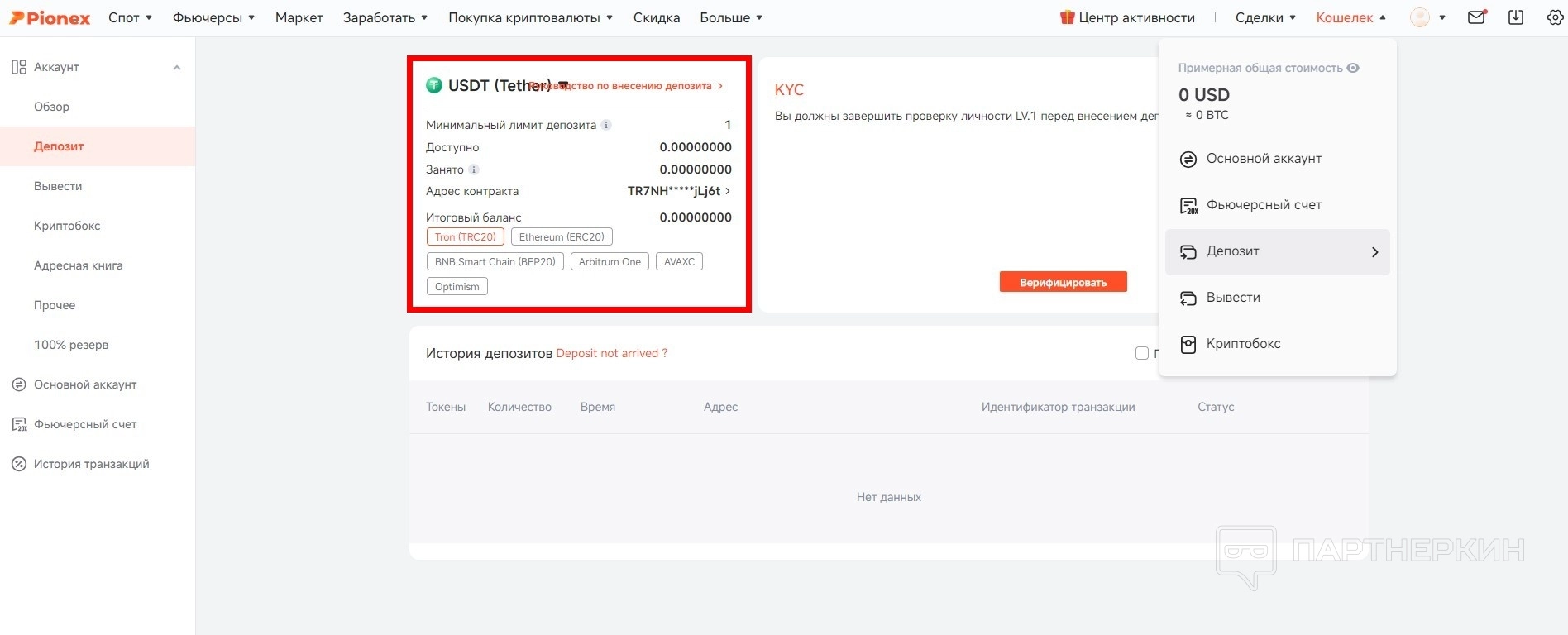Click the Время column header
Viewport: 1568px width, 635px height.
click(598, 407)
